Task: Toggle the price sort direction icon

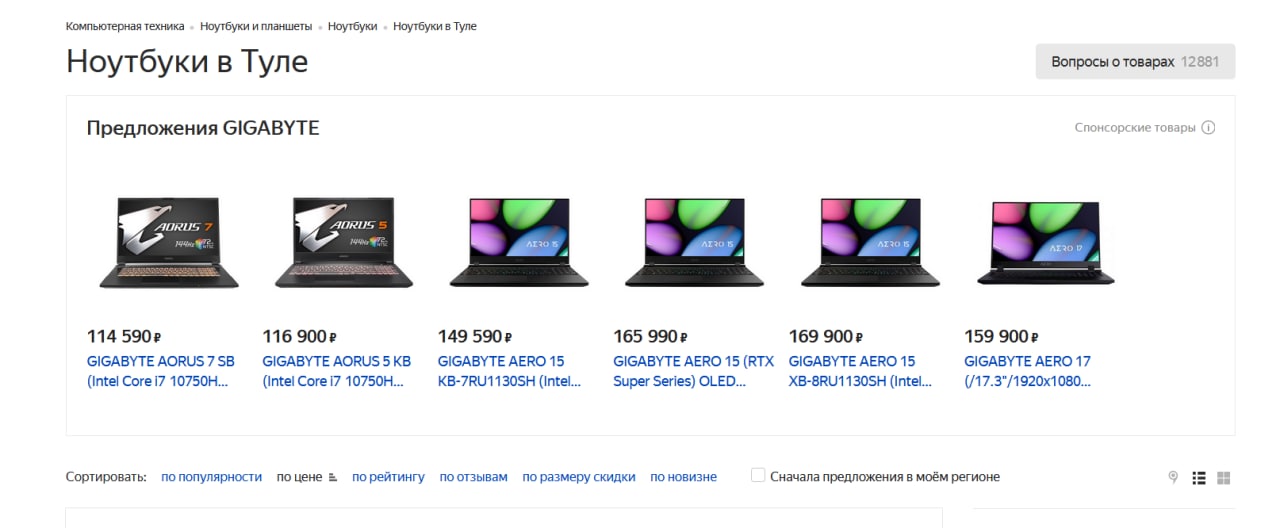Action: coord(333,477)
